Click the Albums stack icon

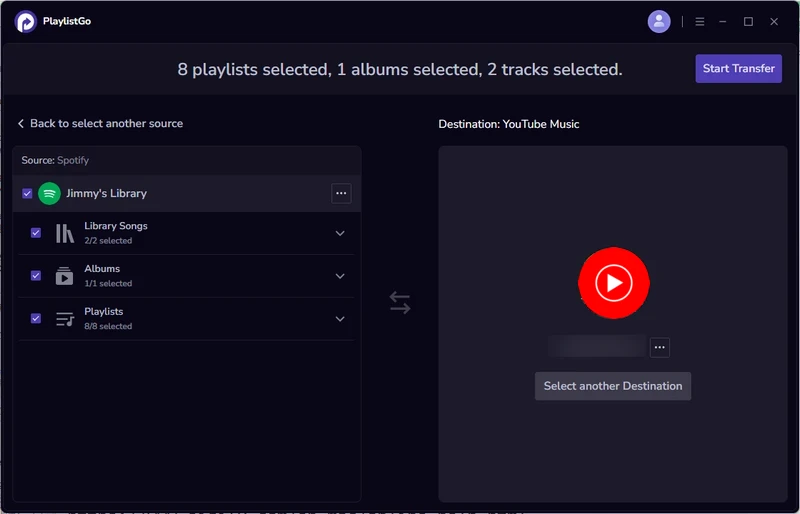pyautogui.click(x=64, y=276)
